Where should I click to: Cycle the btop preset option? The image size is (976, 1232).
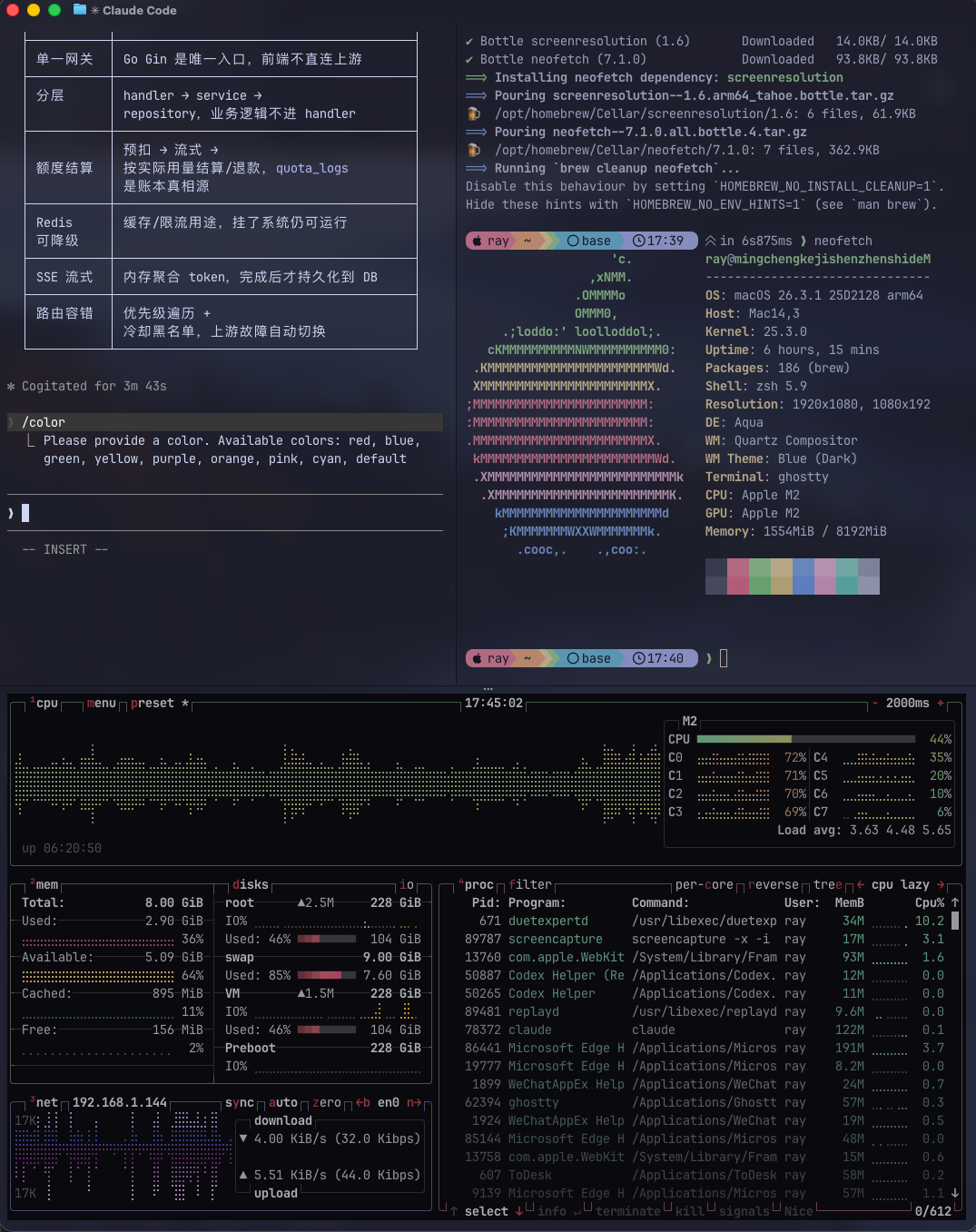point(152,704)
